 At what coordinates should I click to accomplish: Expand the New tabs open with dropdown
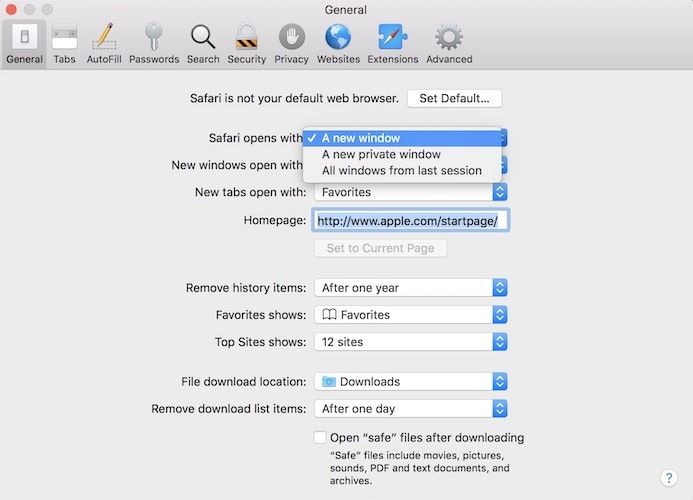click(x=410, y=192)
